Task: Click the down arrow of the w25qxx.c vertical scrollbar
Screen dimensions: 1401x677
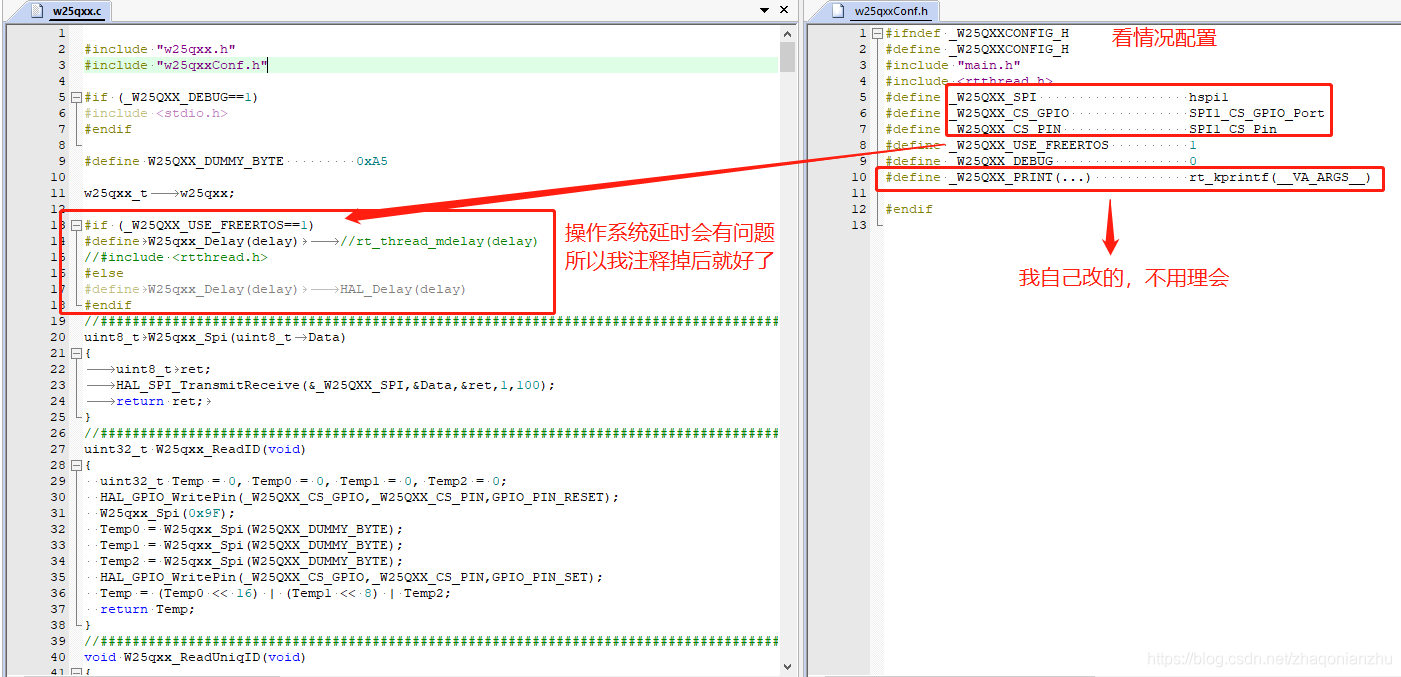Action: (787, 666)
